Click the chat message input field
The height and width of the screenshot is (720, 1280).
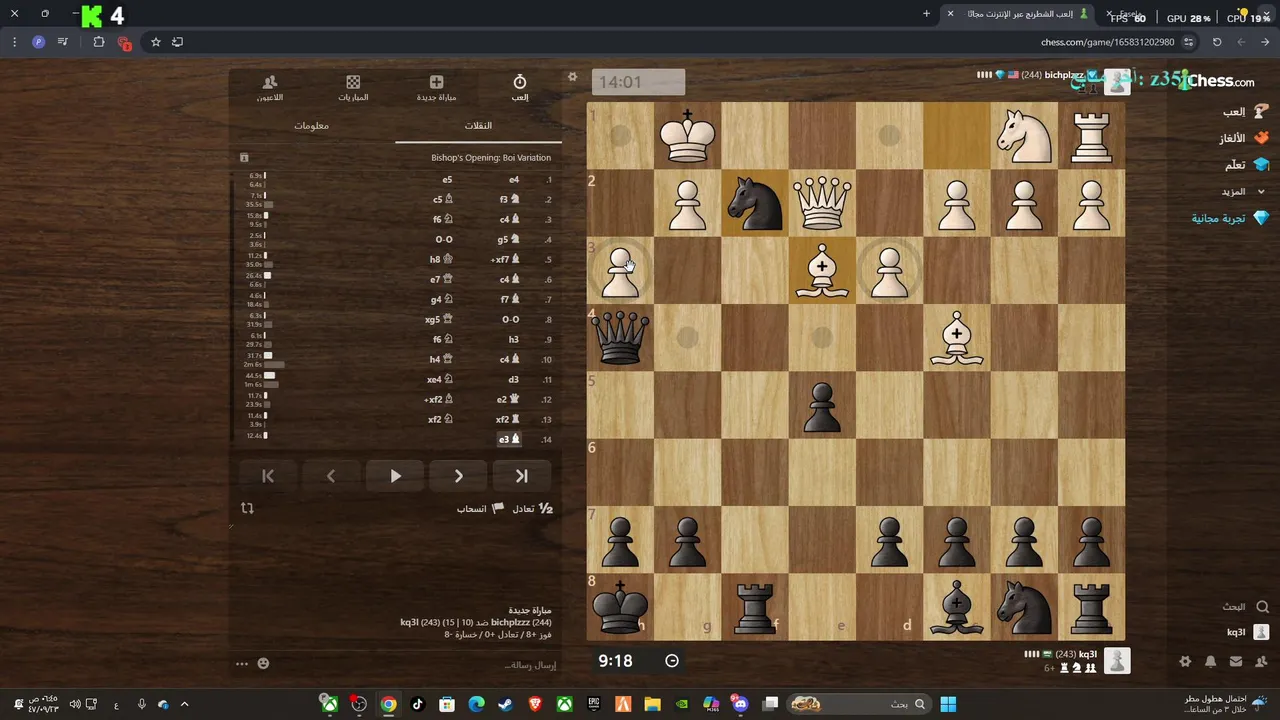pyautogui.click(x=420, y=664)
